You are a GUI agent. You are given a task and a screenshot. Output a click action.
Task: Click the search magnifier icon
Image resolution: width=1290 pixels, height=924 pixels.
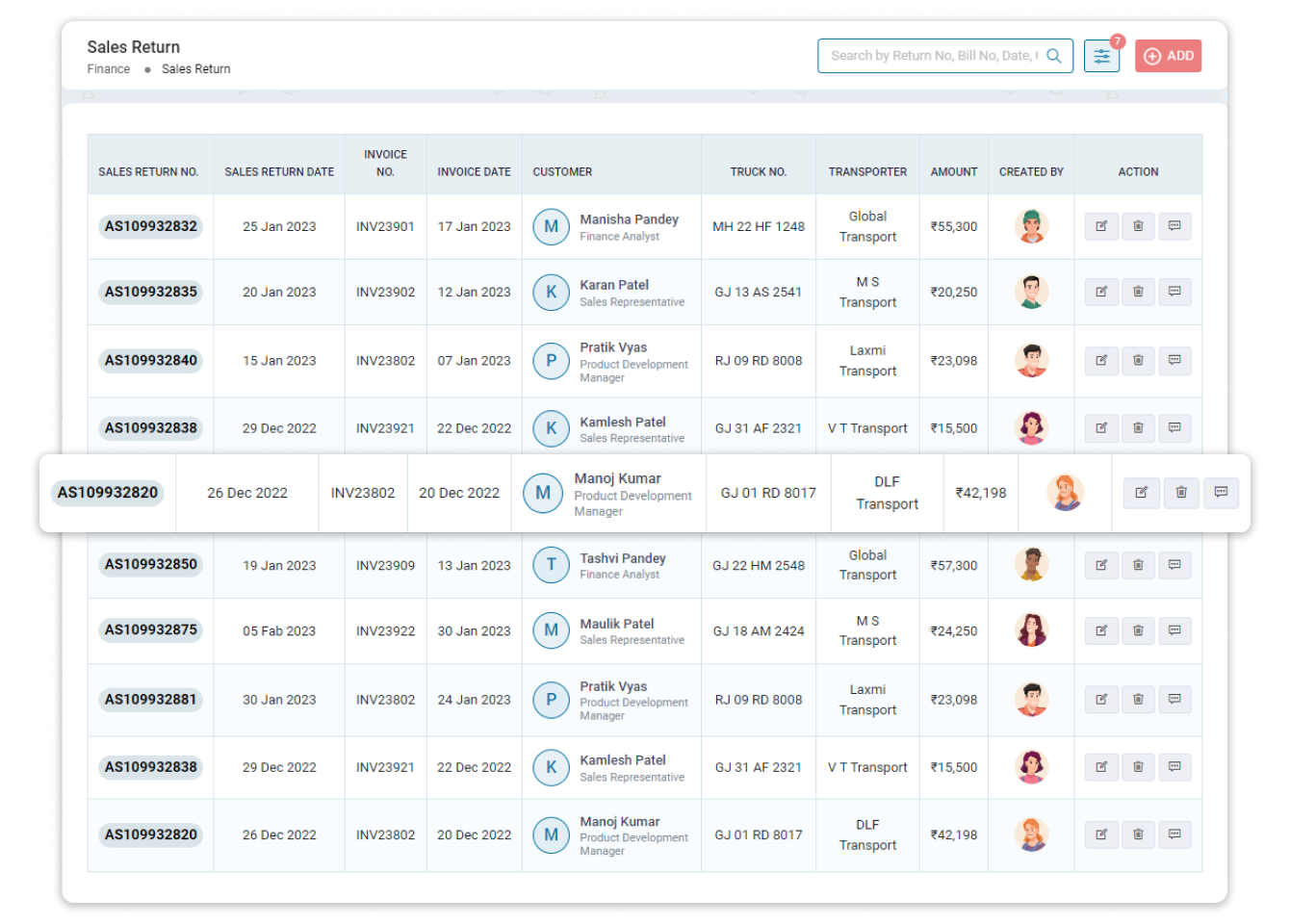click(1056, 55)
